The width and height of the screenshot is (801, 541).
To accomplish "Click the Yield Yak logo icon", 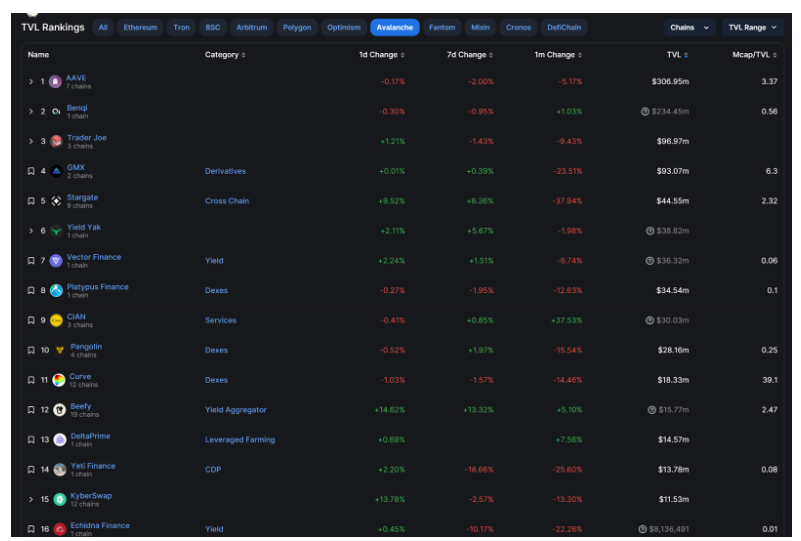I will [x=56, y=231].
